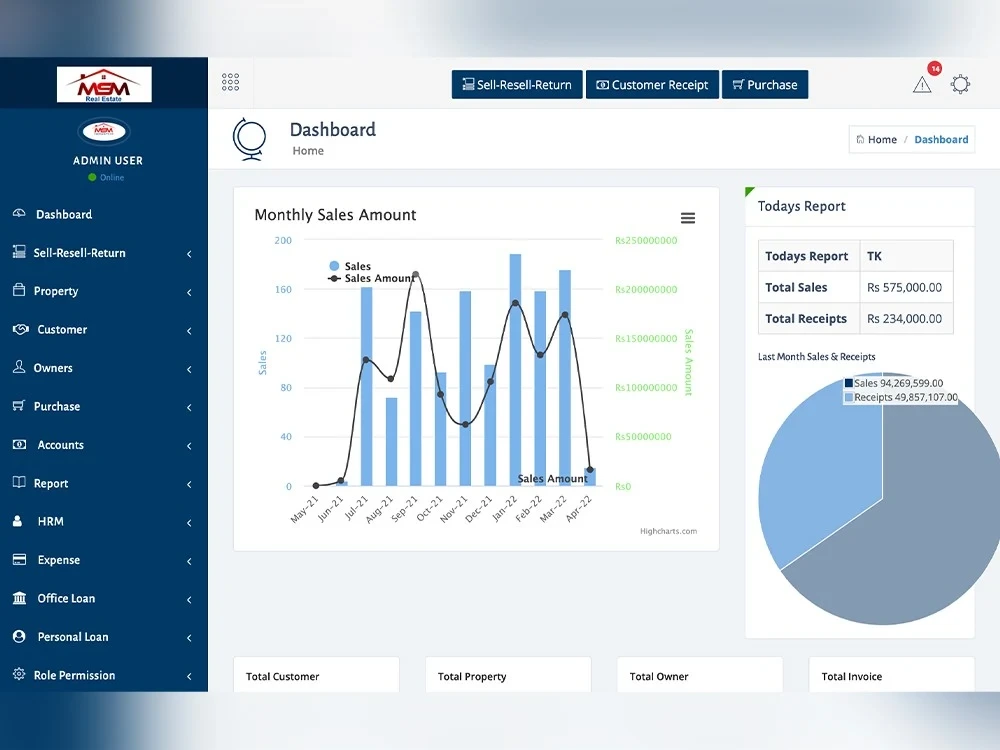Viewport: 1000px width, 750px height.
Task: Click the Rs 575,000.00 Total Sales value
Action: pos(904,288)
